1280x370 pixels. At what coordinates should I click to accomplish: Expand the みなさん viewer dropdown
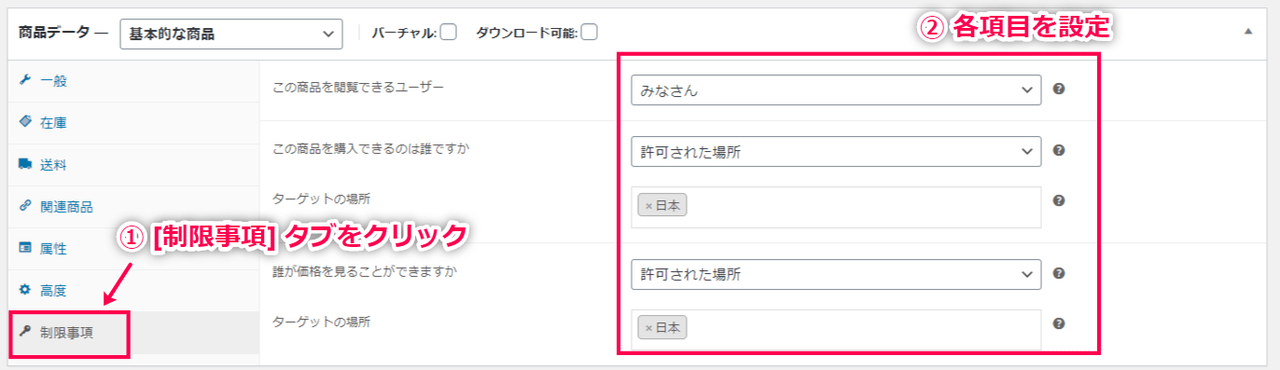tap(836, 90)
